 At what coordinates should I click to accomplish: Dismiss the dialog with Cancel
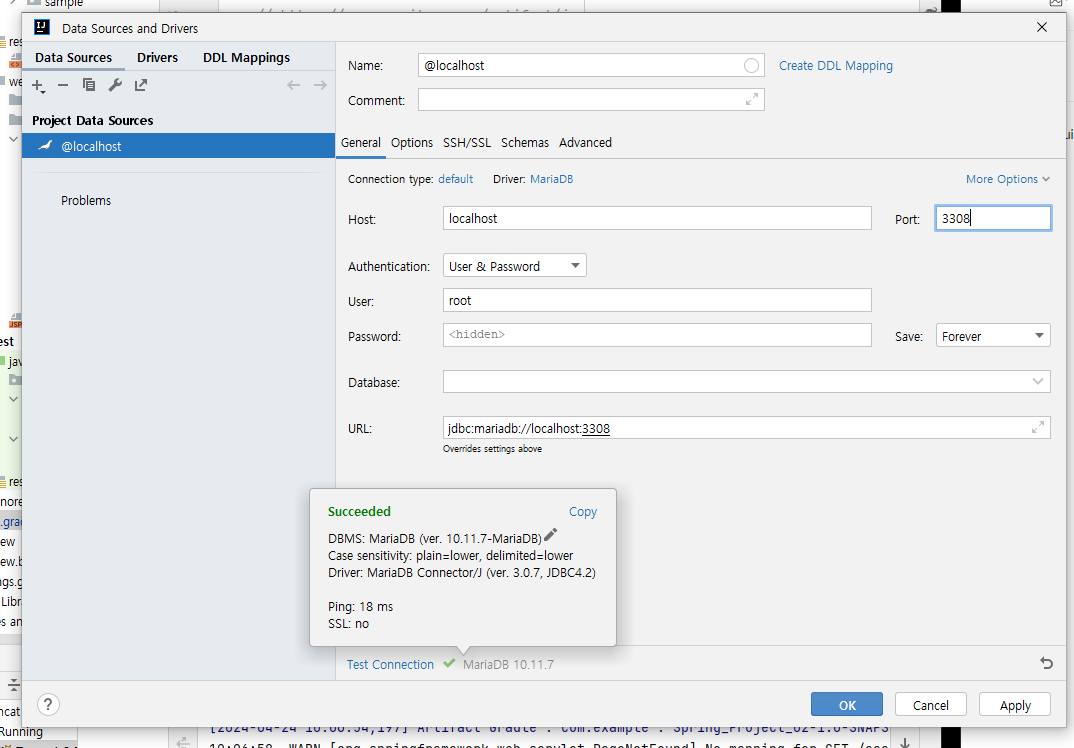[x=930, y=705]
